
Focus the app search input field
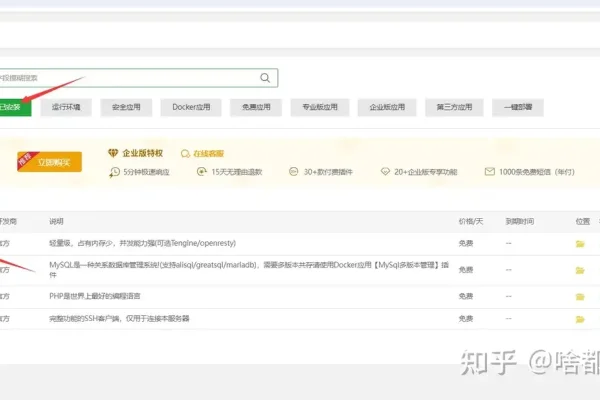tap(139, 78)
